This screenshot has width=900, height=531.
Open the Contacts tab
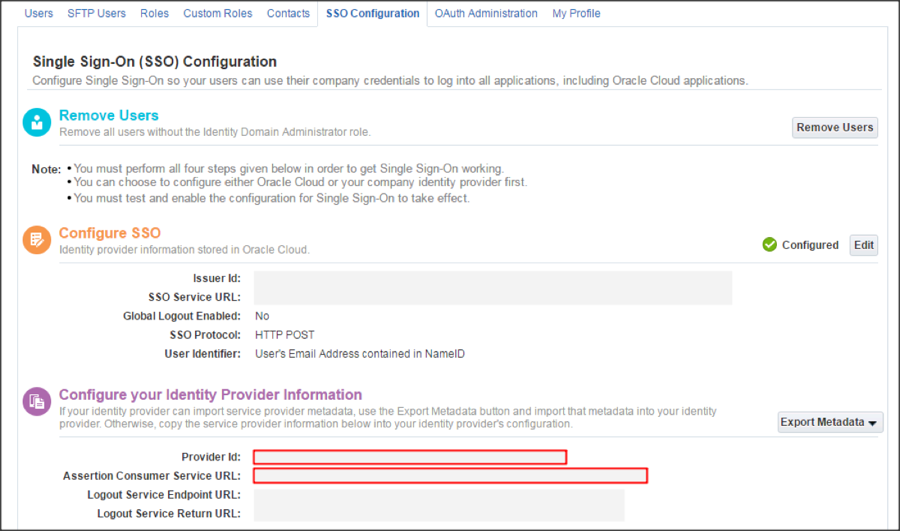point(288,13)
